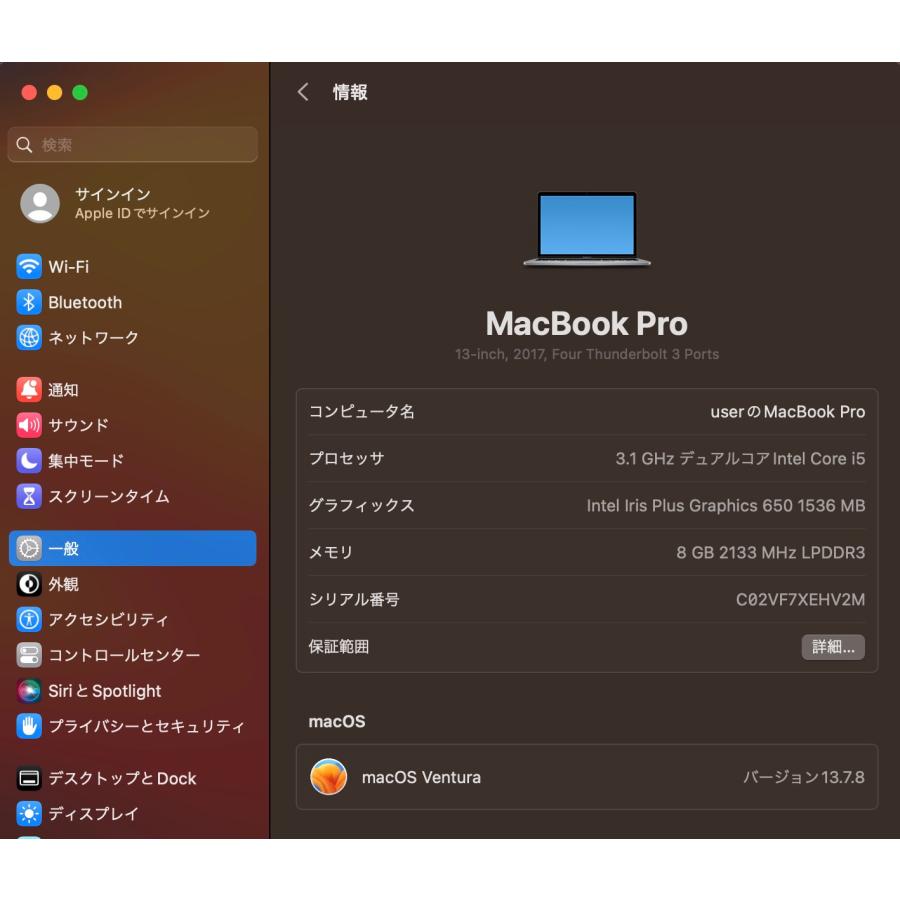Click the コンピュータ名 label
This screenshot has width=900, height=900.
(362, 412)
